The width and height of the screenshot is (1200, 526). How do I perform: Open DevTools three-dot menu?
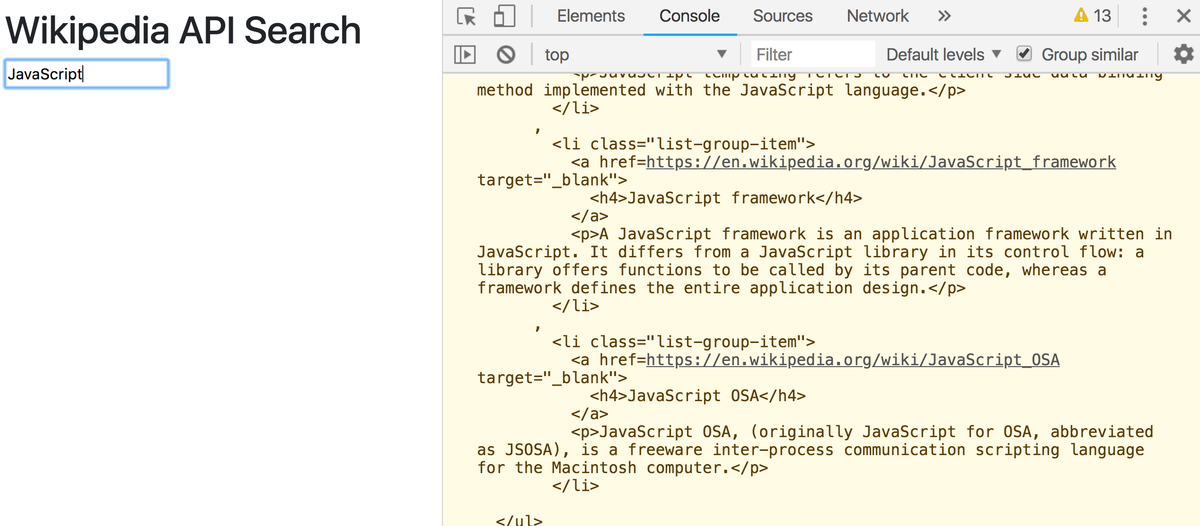(1144, 17)
